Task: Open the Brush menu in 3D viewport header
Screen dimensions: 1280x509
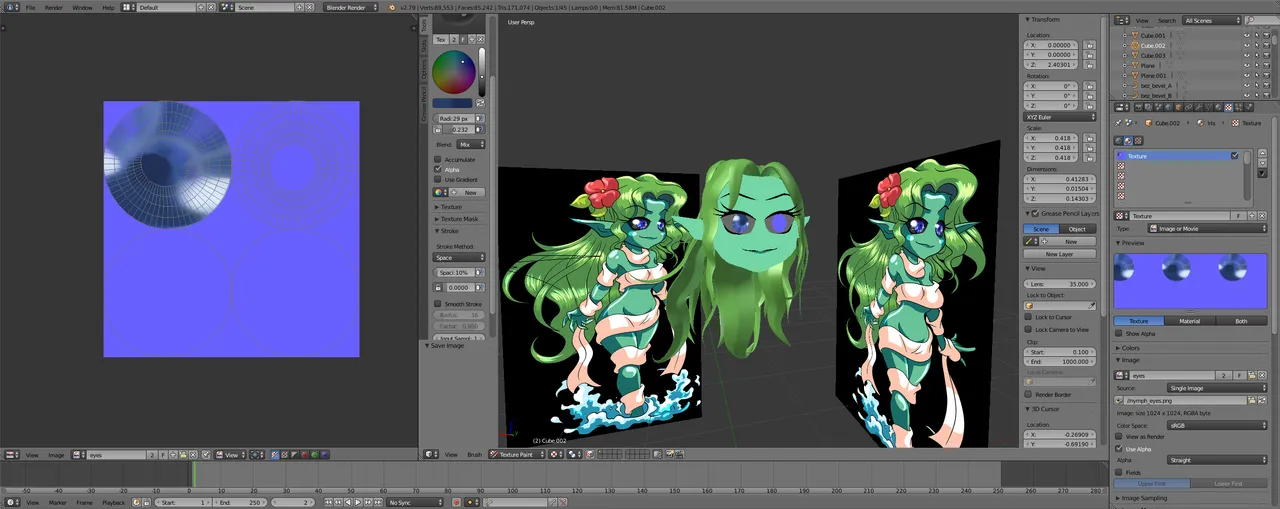Action: point(474,455)
